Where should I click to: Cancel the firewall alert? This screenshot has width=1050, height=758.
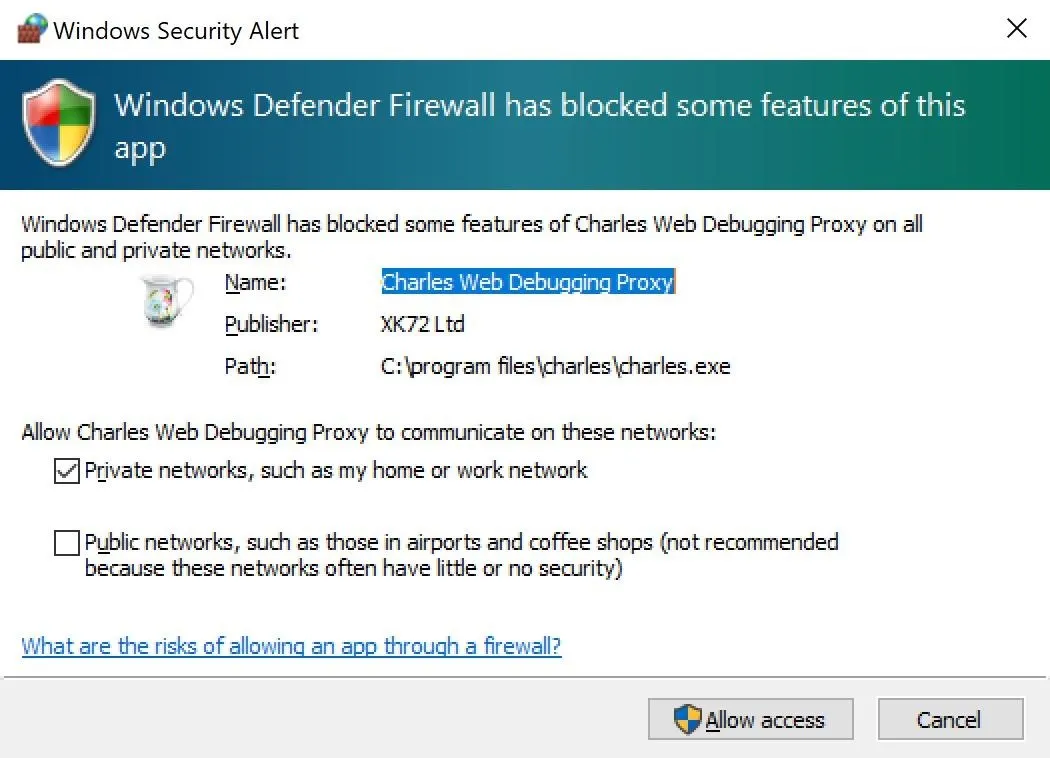tap(950, 719)
